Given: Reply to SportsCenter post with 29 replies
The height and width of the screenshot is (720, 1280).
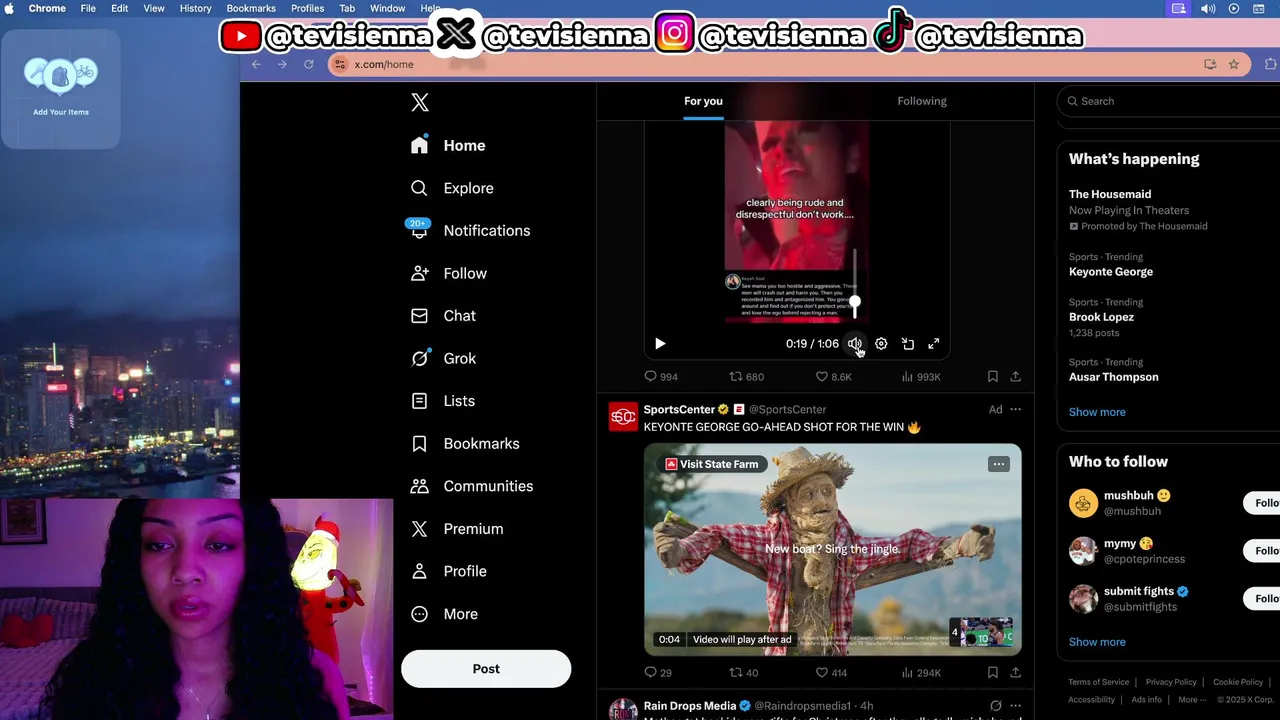Looking at the screenshot, I should coord(658,673).
